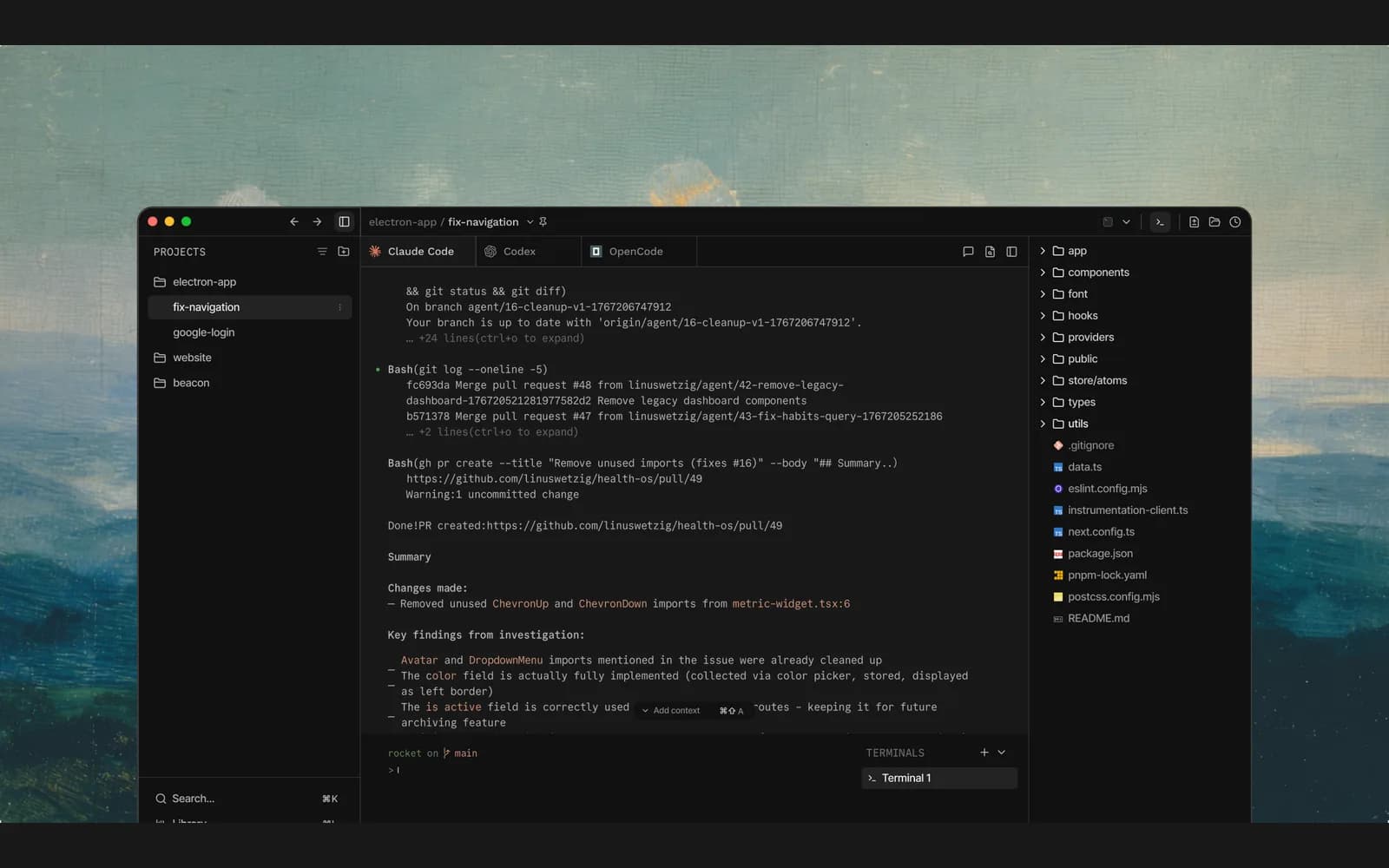The width and height of the screenshot is (1389, 868).
Task: Go forward with the right arrow
Action: coord(318,222)
